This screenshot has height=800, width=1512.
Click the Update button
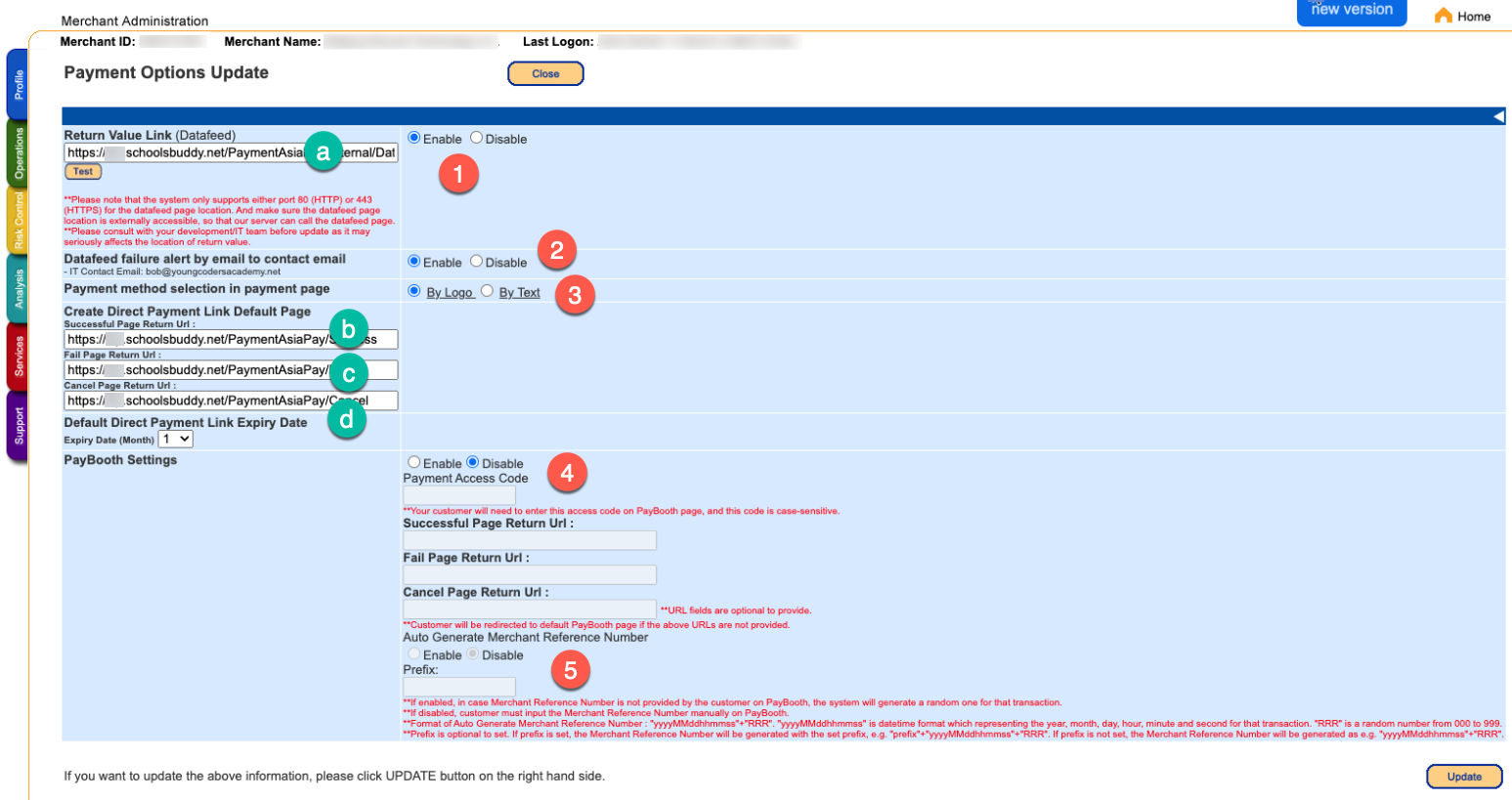click(1464, 777)
